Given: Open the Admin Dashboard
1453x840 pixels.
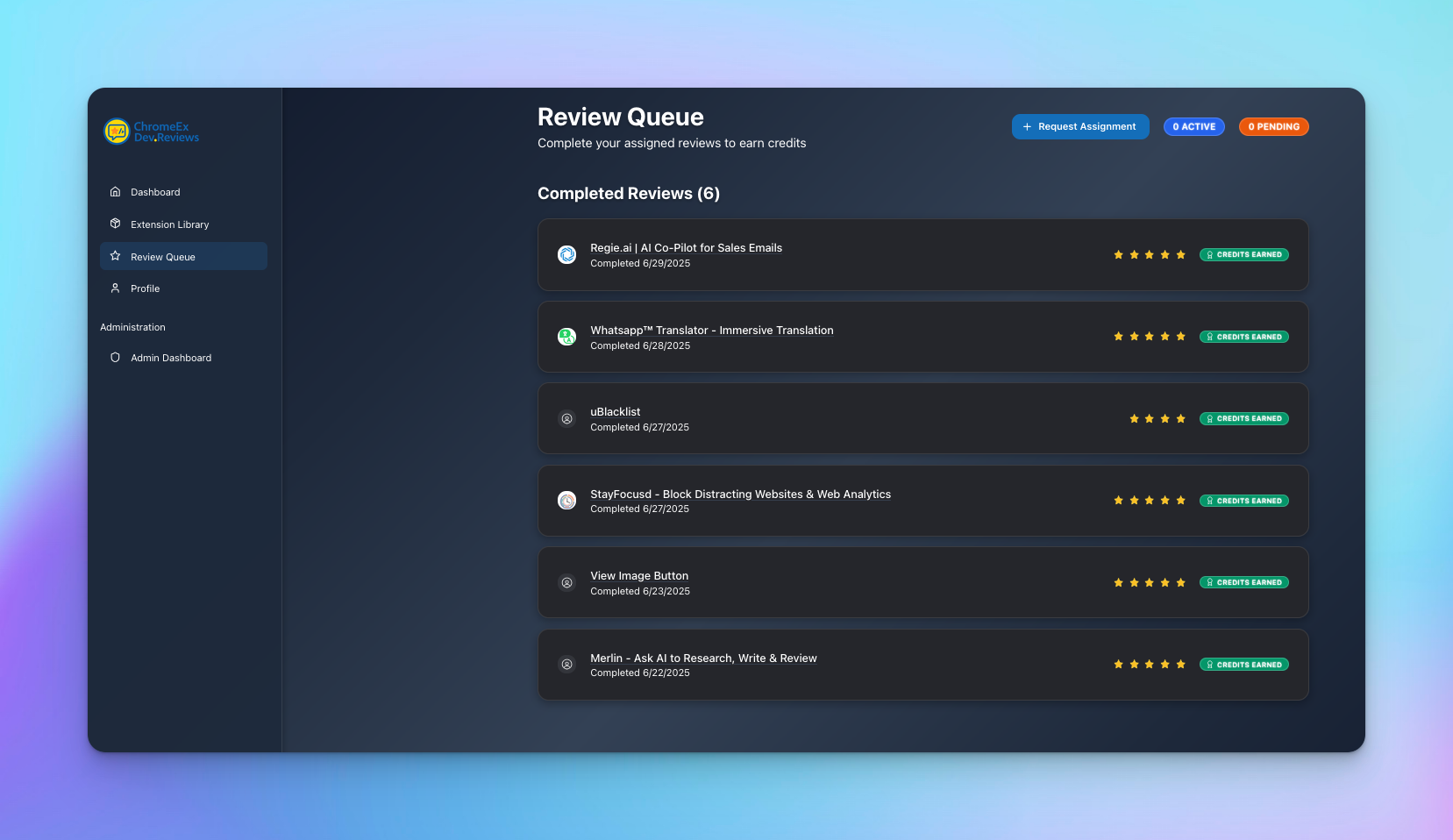Looking at the screenshot, I should coord(183,358).
